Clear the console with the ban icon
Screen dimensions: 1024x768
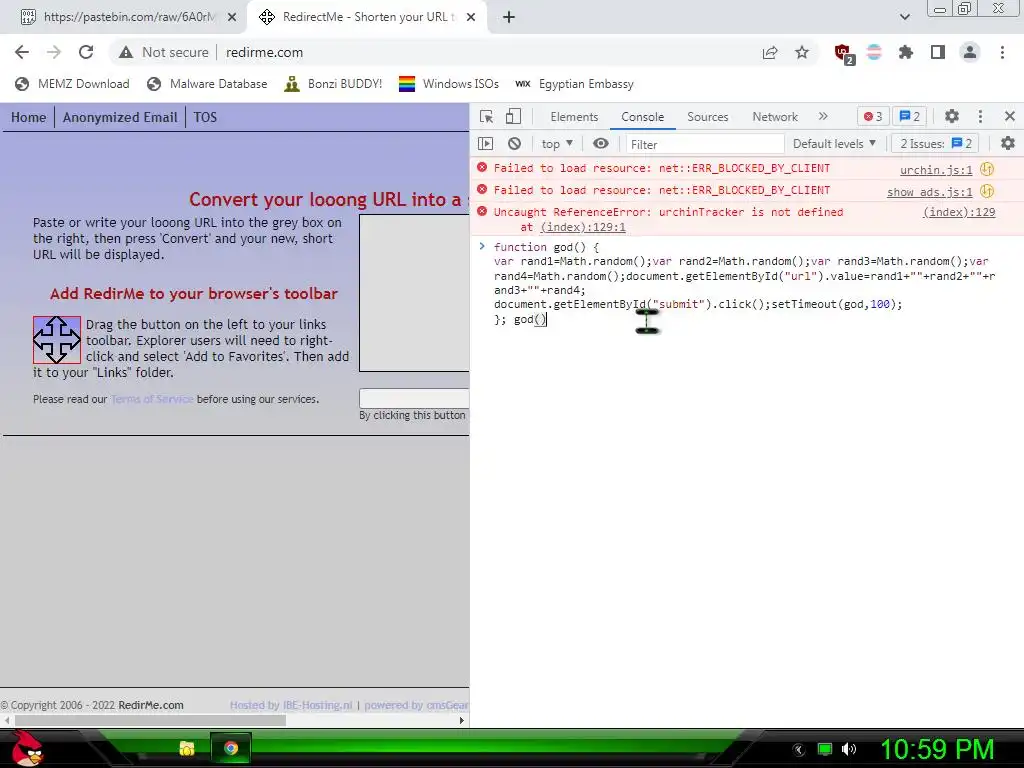coord(515,144)
